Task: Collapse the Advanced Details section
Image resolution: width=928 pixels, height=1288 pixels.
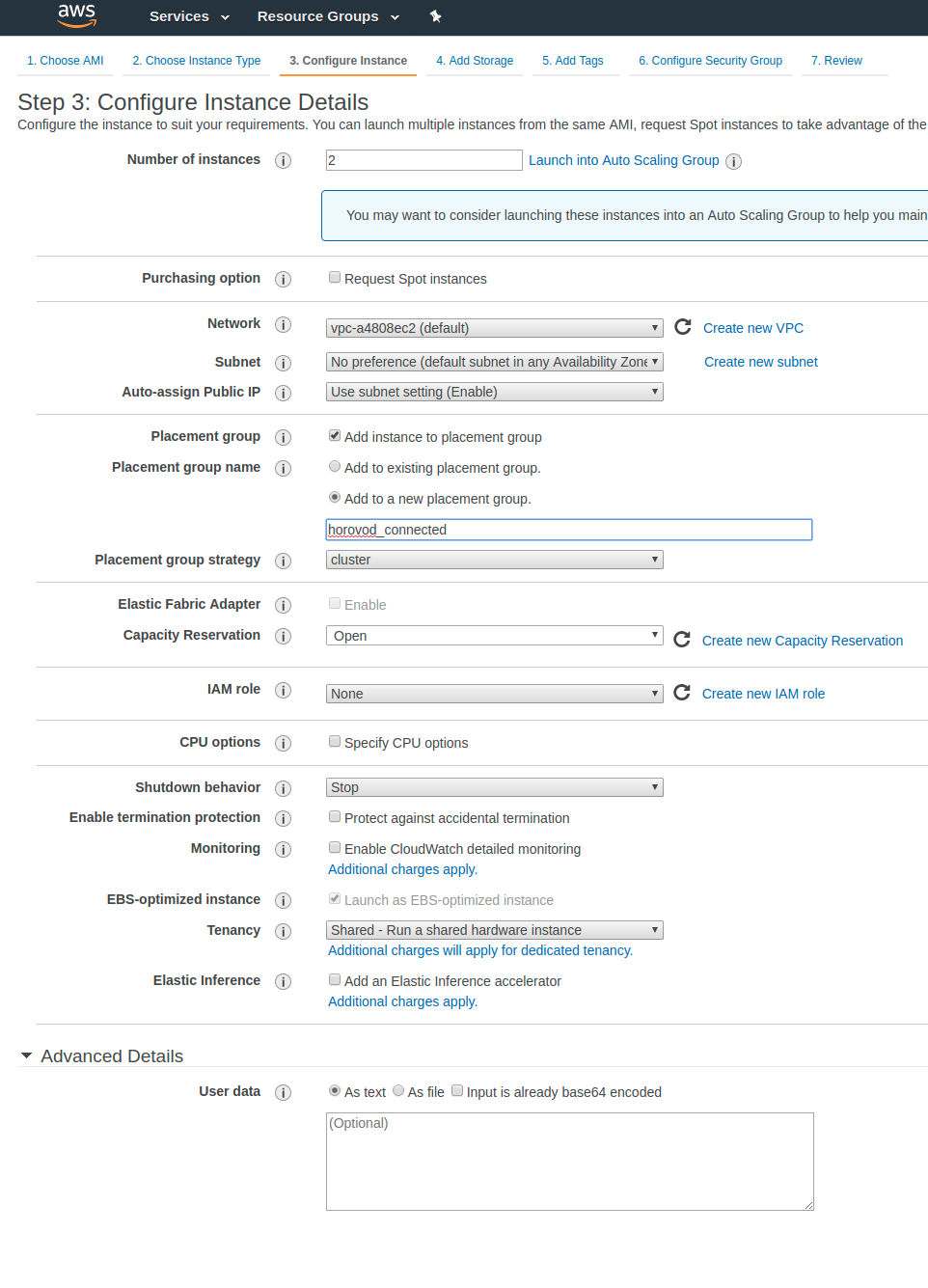Action: pyautogui.click(x=27, y=1056)
